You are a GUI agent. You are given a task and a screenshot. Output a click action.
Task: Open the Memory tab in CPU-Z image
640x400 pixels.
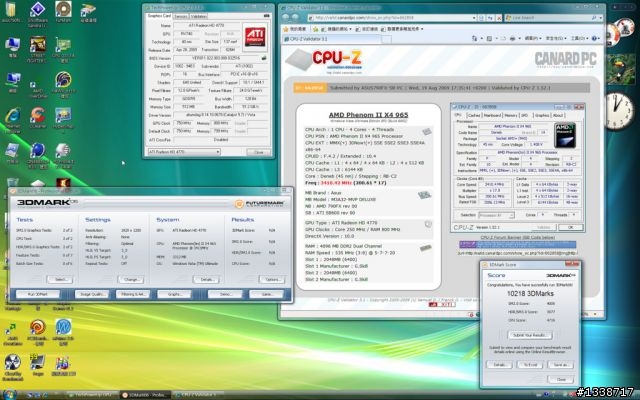pos(511,116)
